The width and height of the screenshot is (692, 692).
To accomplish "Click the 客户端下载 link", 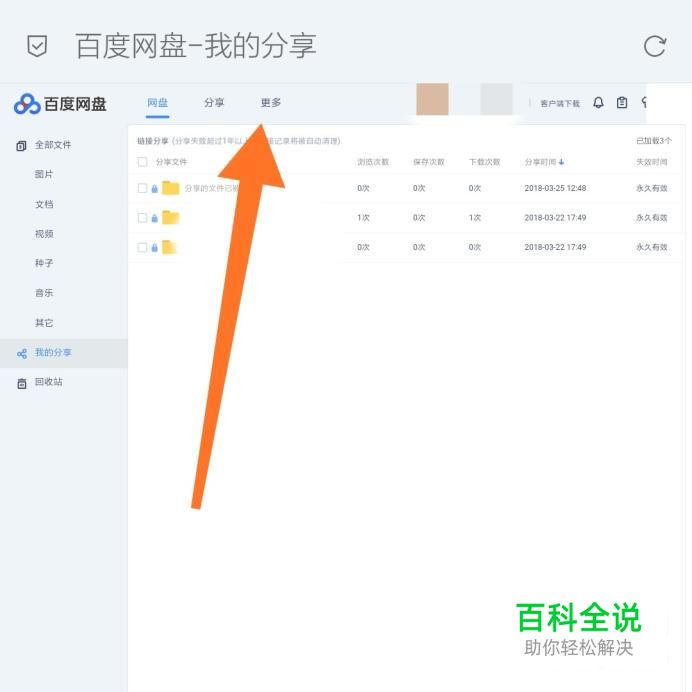I will tap(560, 103).
